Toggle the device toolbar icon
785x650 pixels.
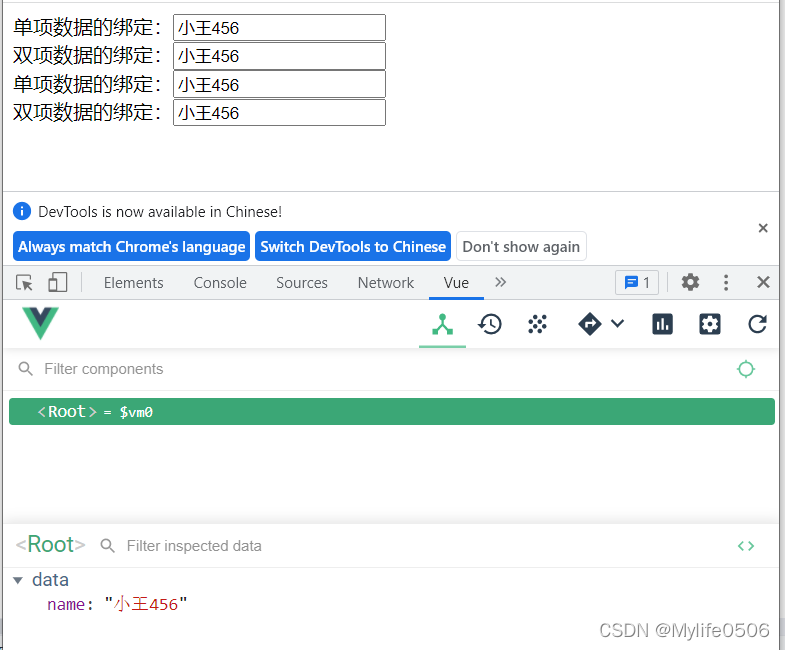[x=58, y=282]
